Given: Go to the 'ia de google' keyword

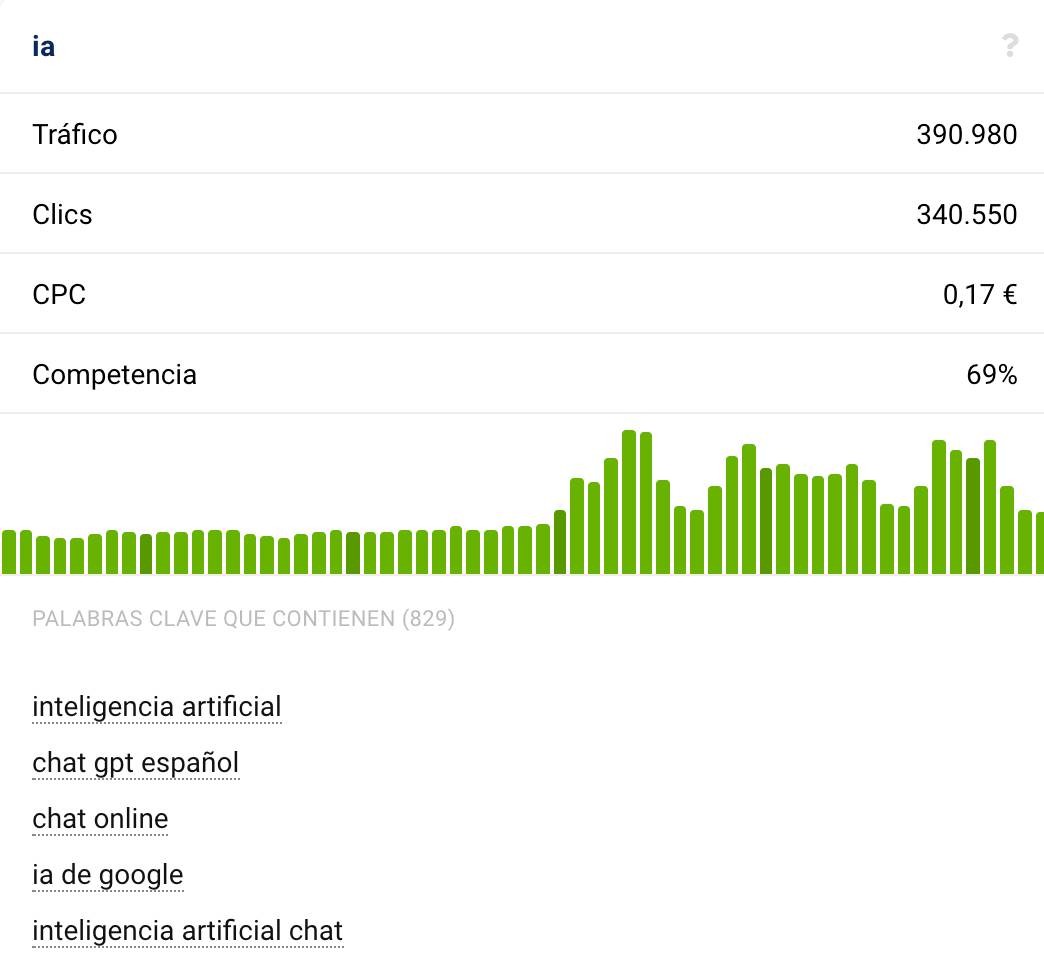Looking at the screenshot, I should tap(108, 875).
